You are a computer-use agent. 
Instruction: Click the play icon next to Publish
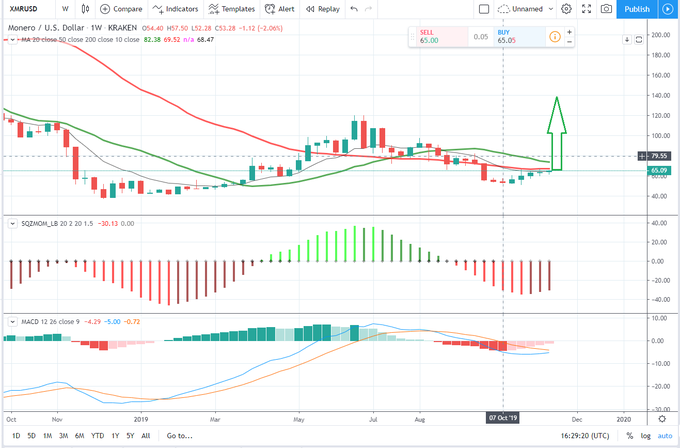667,9
